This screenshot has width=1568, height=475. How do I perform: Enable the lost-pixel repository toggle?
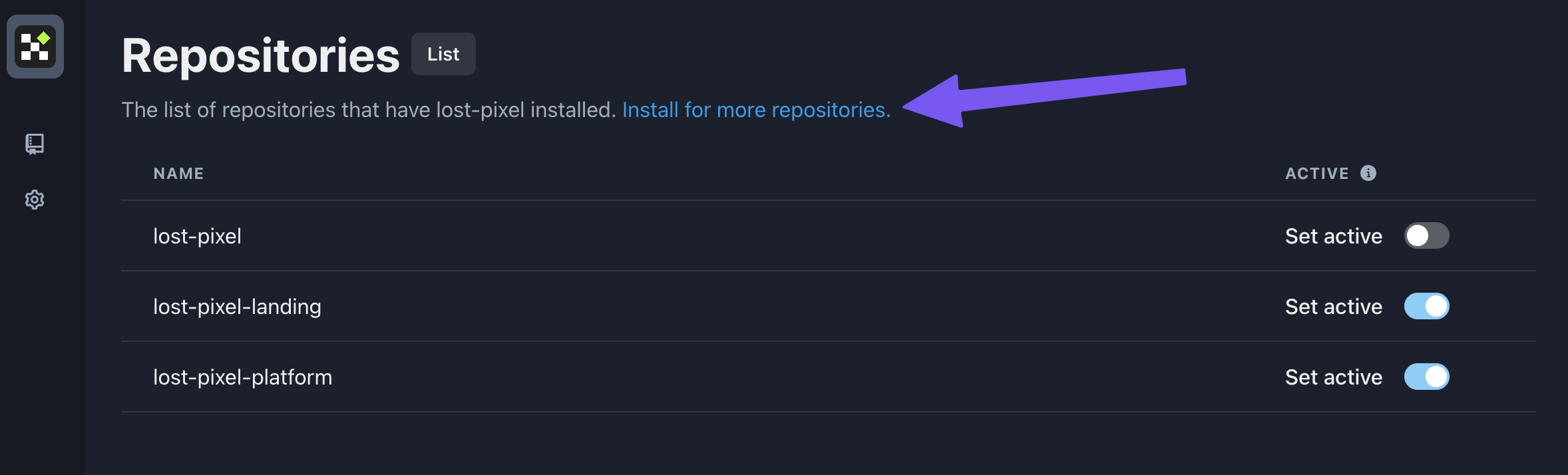(x=1426, y=236)
